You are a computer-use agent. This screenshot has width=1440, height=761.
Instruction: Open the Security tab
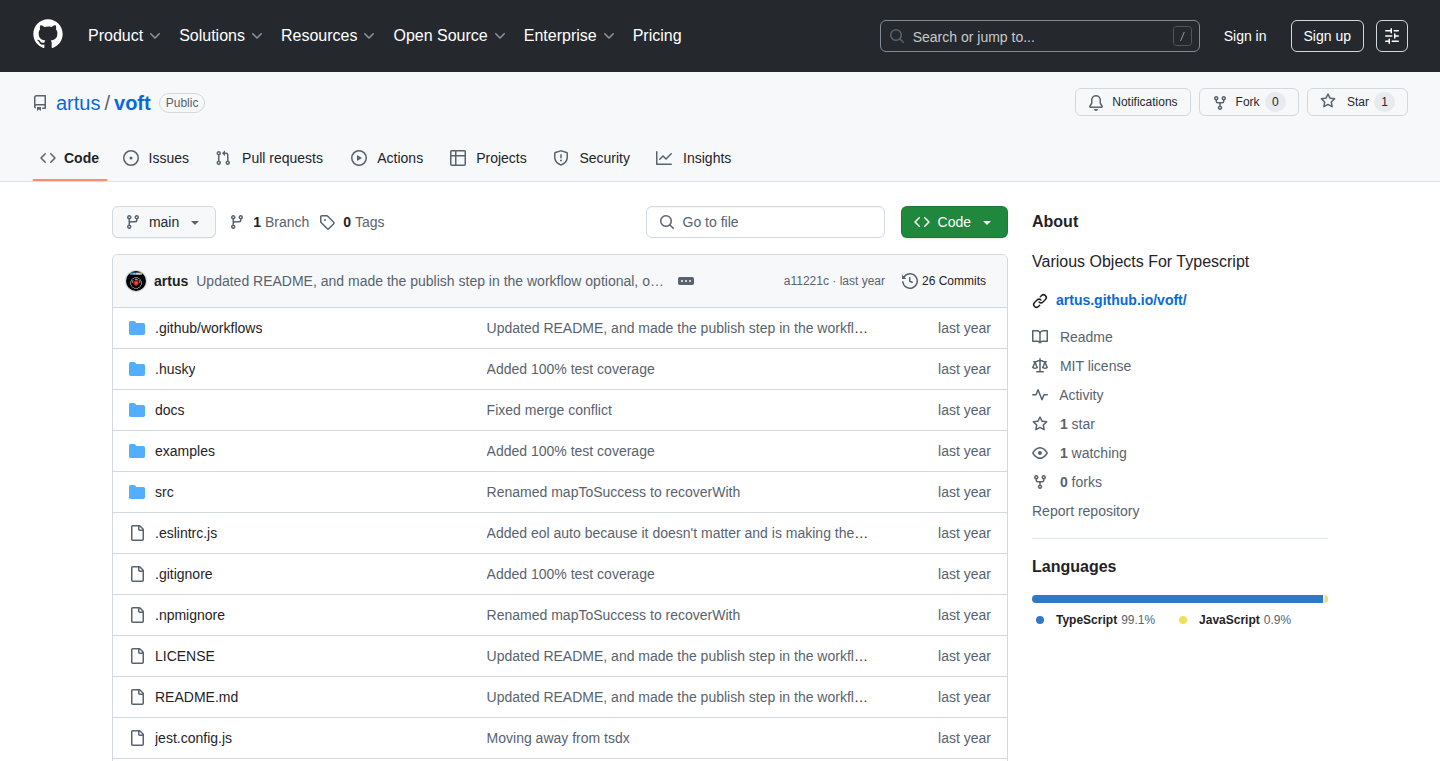592,158
